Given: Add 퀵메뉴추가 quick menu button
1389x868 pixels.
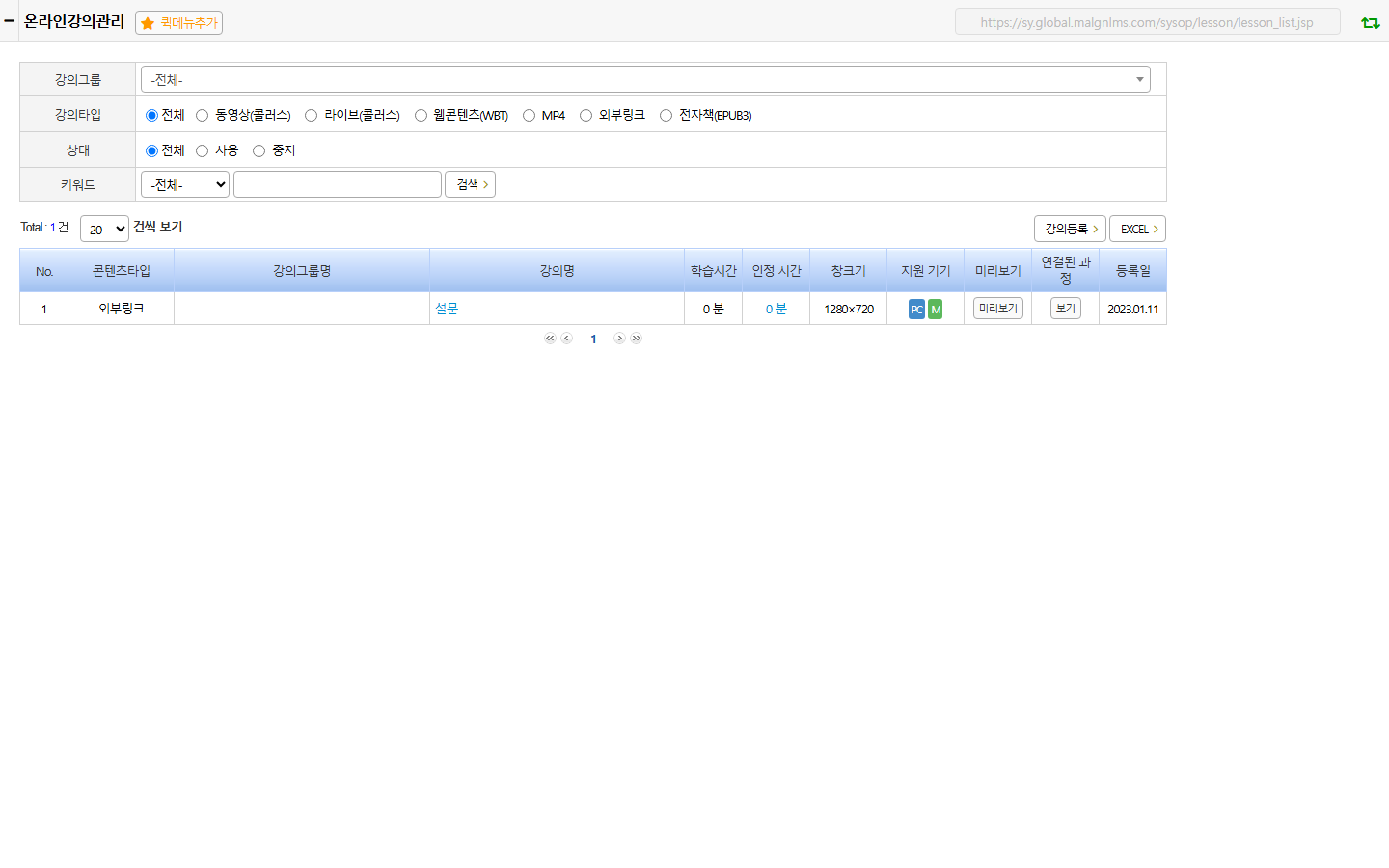Looking at the screenshot, I should (179, 22).
